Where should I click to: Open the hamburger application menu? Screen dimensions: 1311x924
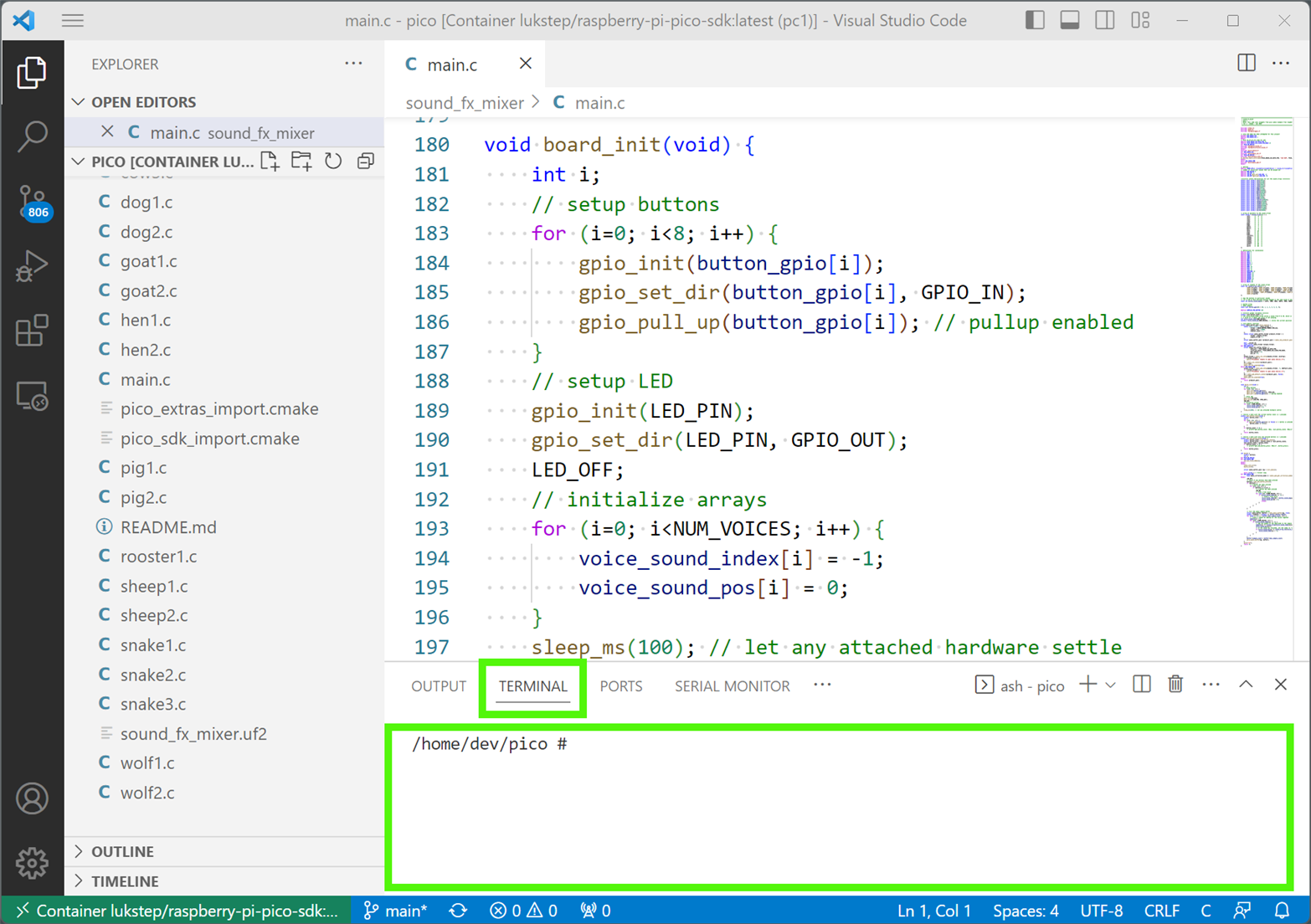click(x=73, y=20)
